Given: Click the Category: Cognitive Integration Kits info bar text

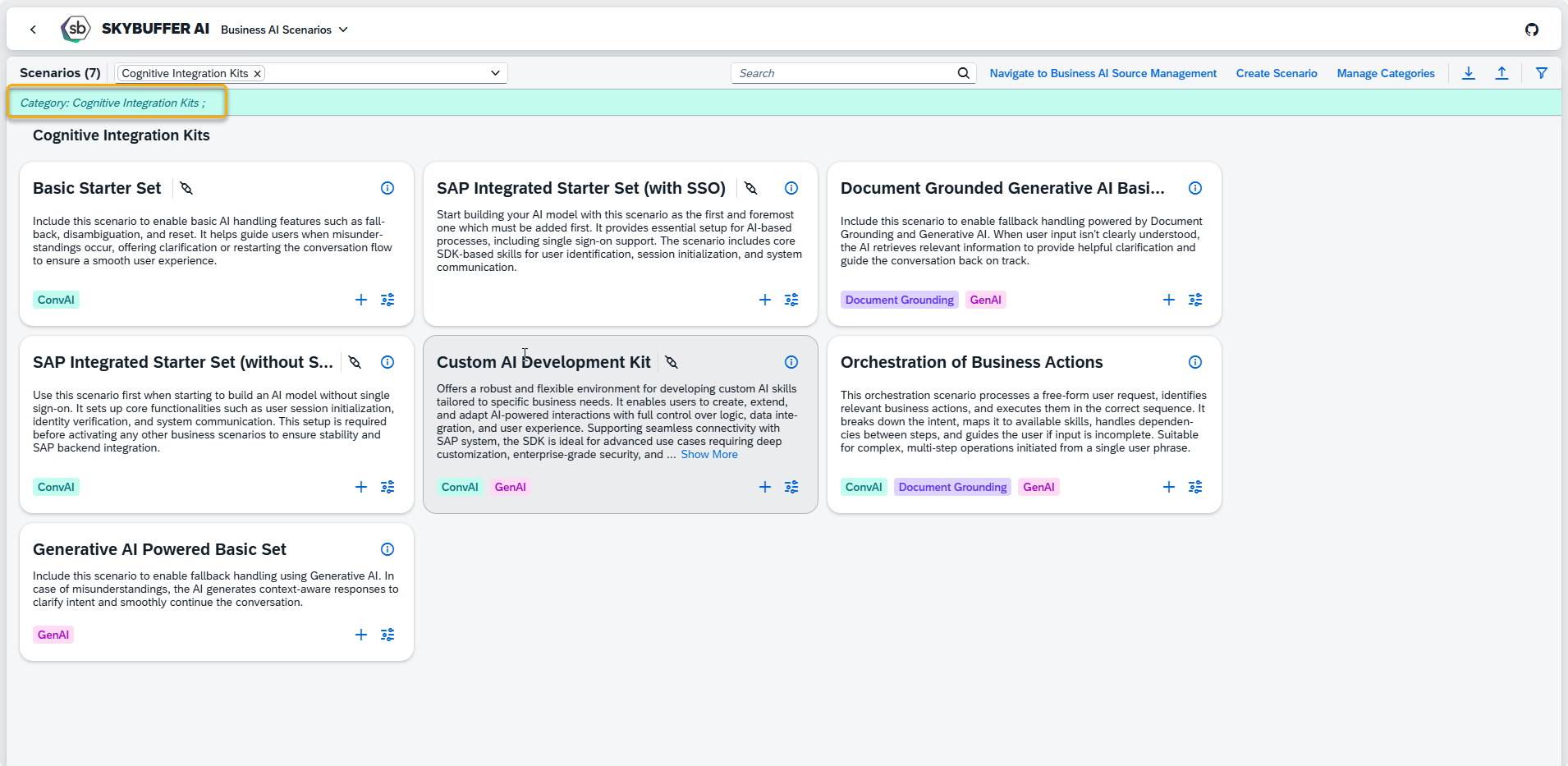Looking at the screenshot, I should tap(113, 103).
